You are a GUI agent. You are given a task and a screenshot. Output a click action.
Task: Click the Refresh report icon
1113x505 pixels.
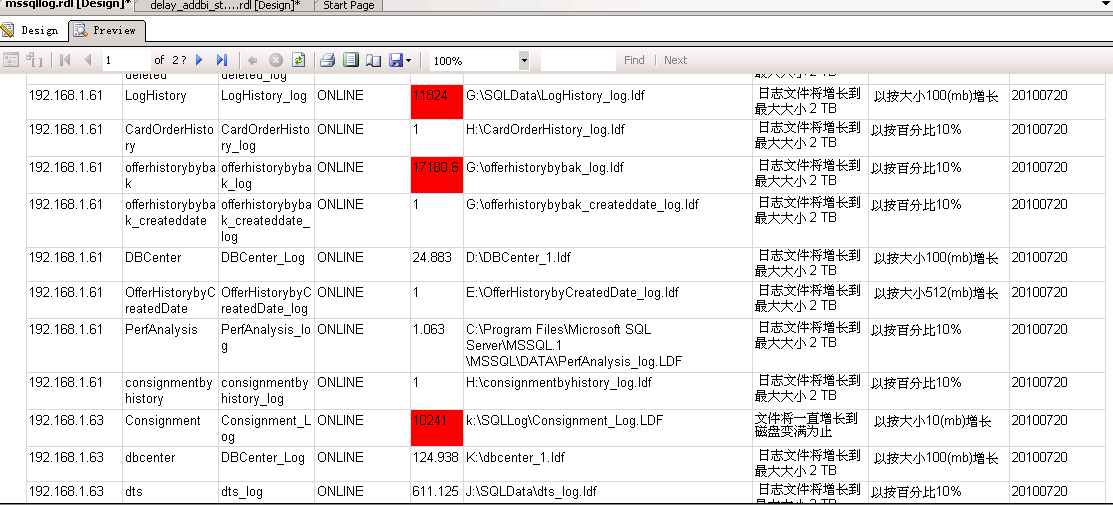[298, 60]
